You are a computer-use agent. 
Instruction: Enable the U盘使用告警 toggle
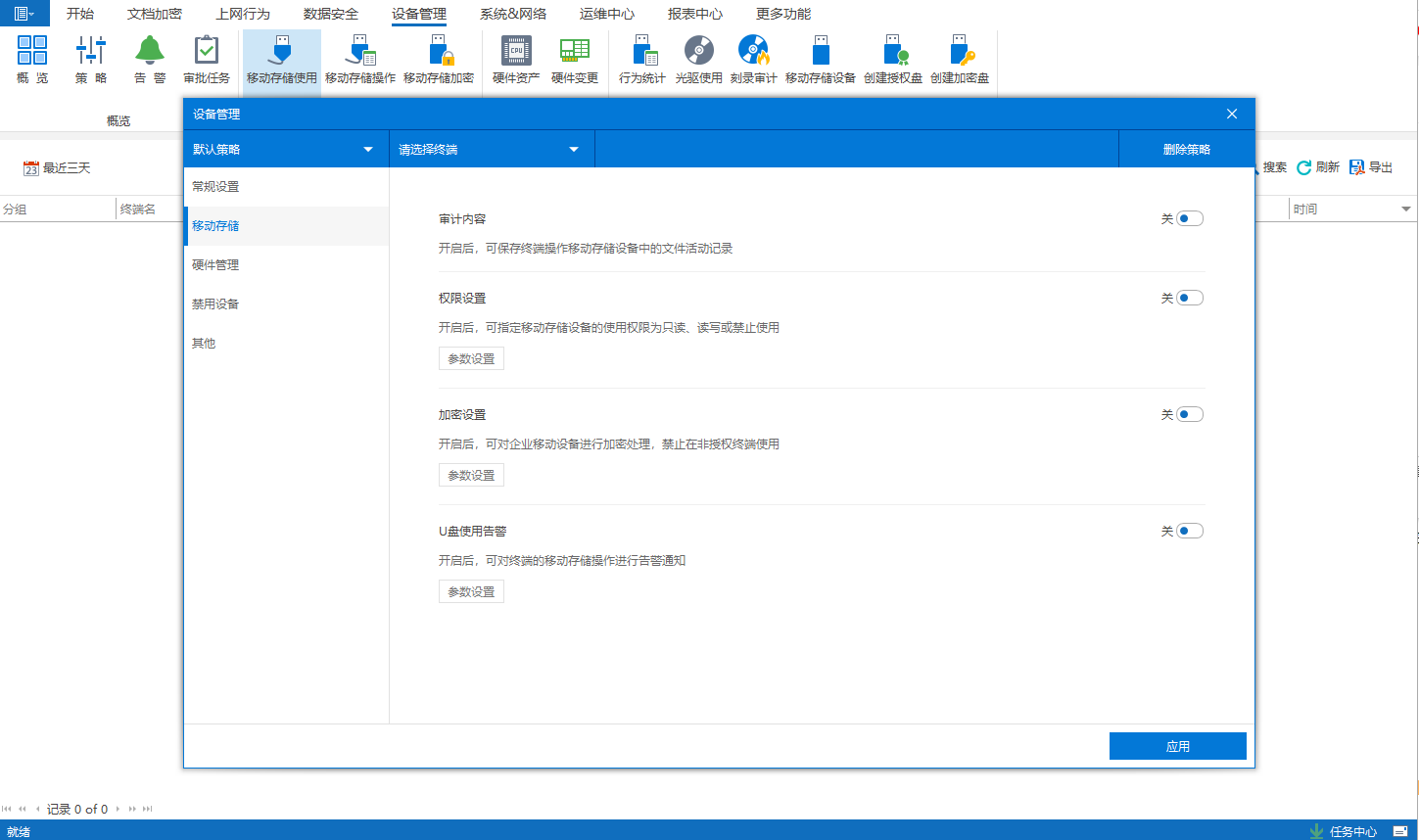pos(1189,532)
